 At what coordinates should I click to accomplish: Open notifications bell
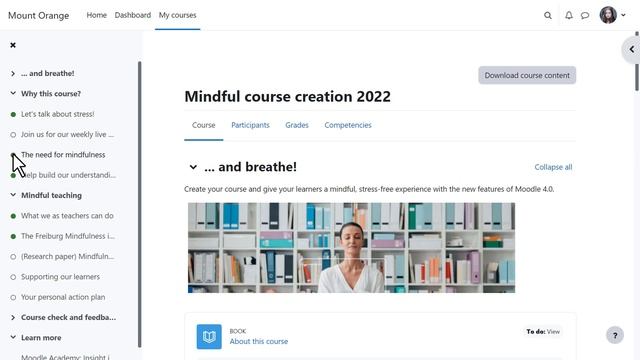coord(569,15)
